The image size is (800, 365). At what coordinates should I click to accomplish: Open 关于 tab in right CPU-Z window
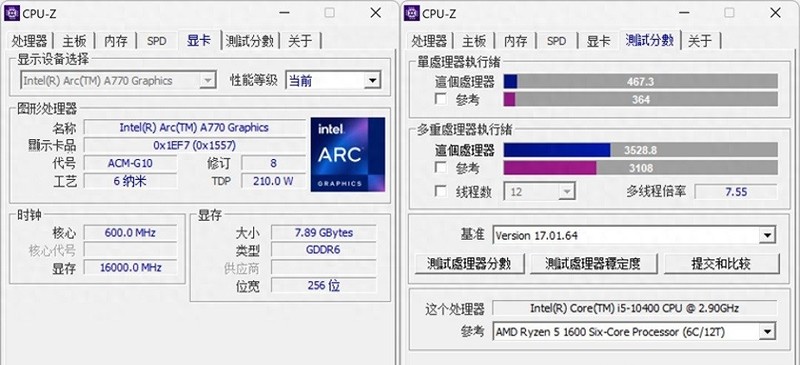pyautogui.click(x=700, y=41)
